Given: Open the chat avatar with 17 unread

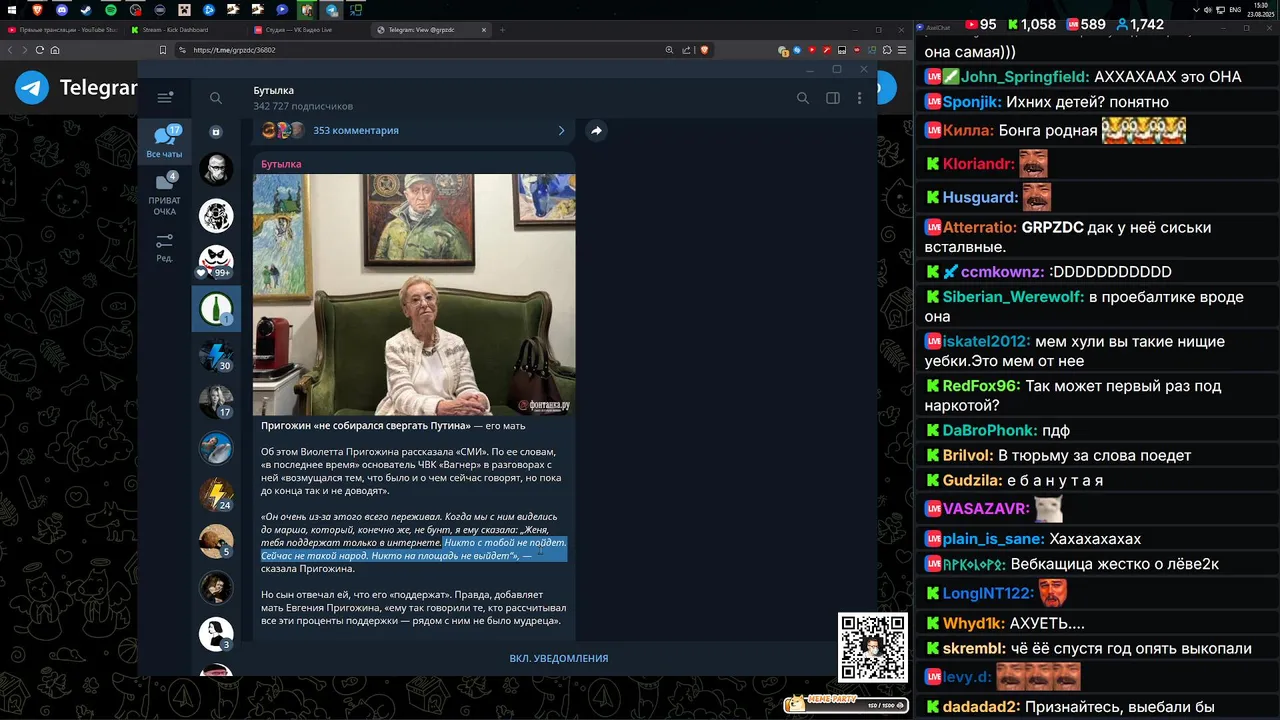Looking at the screenshot, I should point(216,402).
